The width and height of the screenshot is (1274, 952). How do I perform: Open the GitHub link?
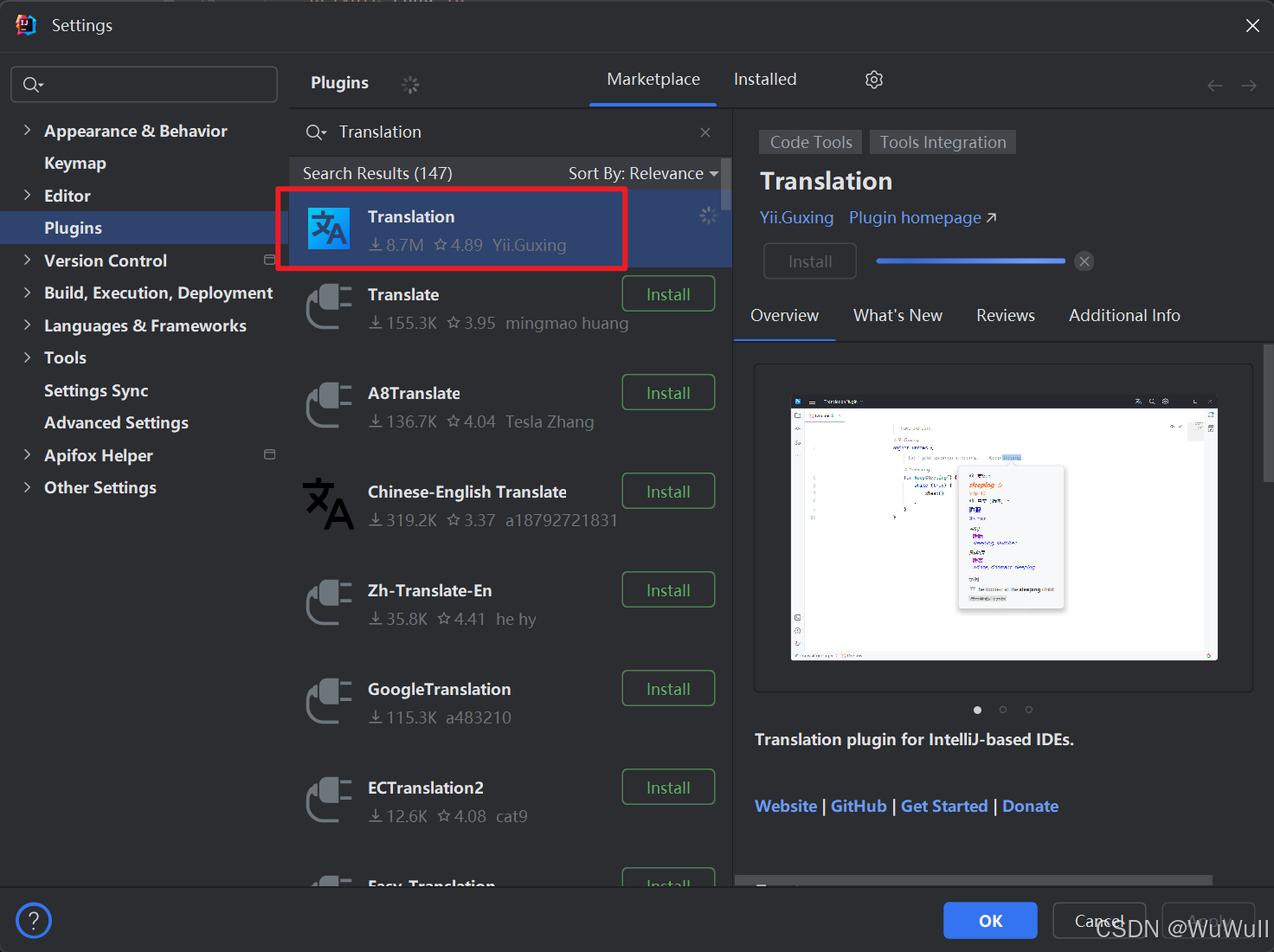click(859, 807)
